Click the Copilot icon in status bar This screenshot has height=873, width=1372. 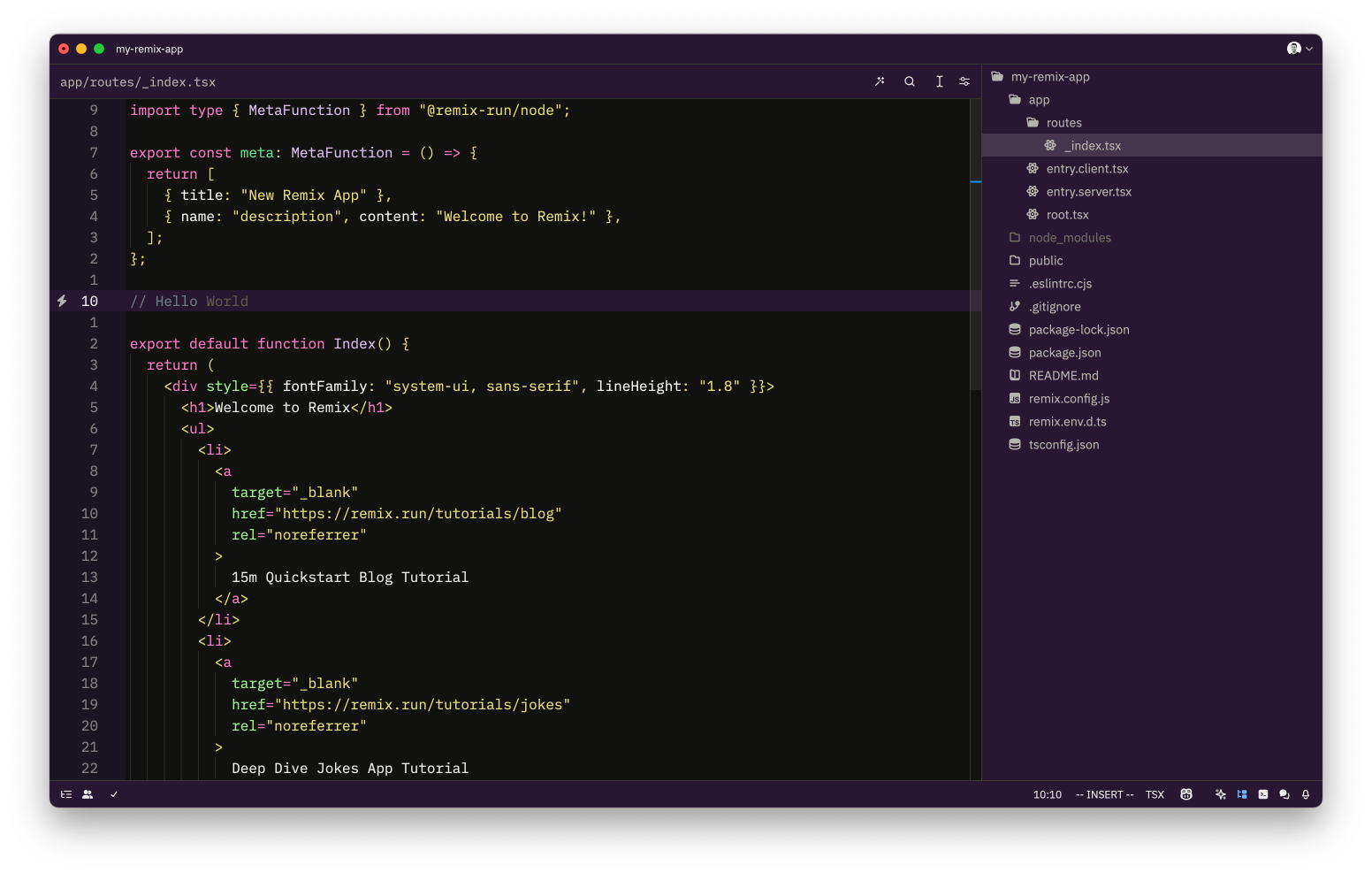click(1186, 794)
